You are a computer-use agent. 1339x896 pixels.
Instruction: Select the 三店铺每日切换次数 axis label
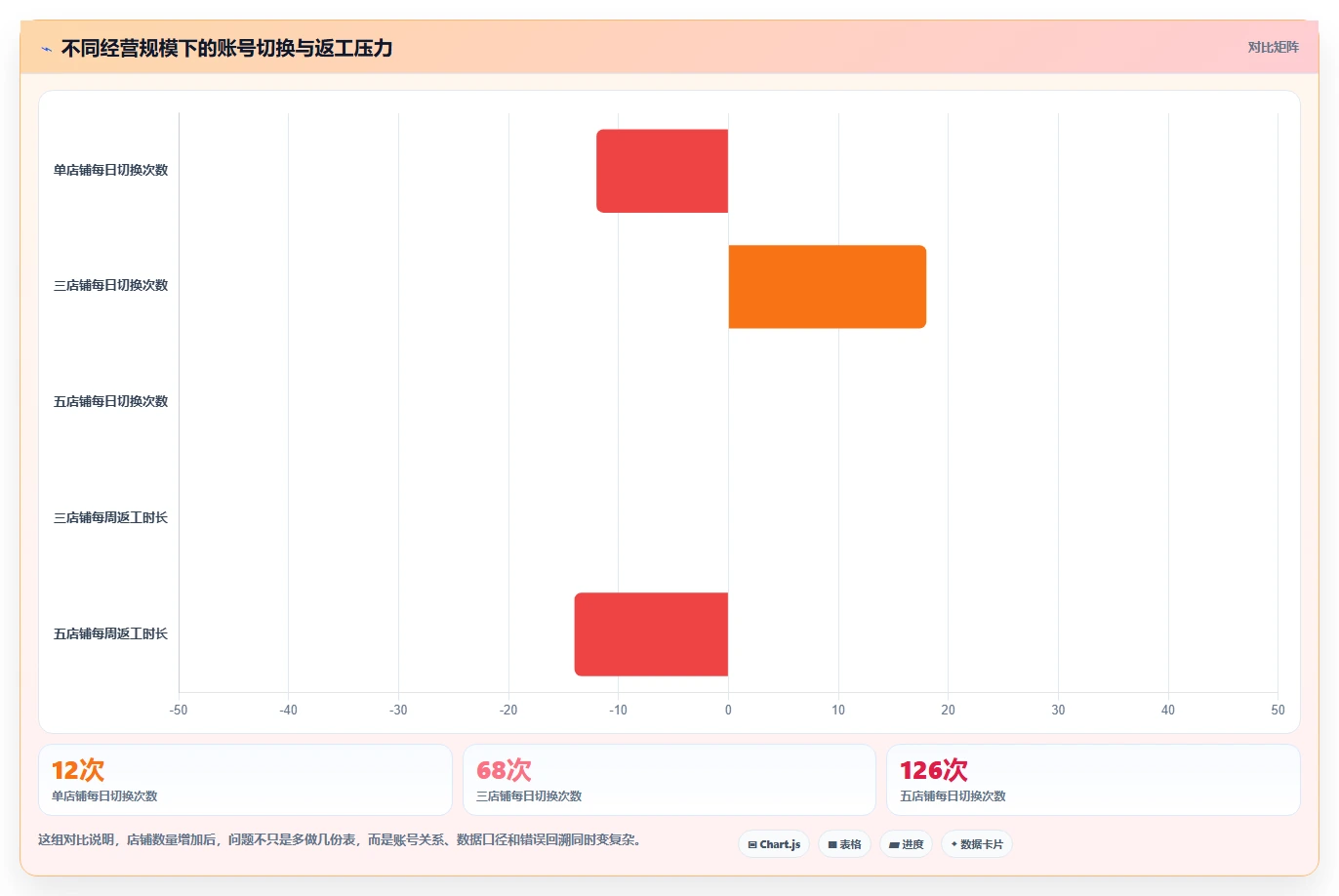point(110,285)
